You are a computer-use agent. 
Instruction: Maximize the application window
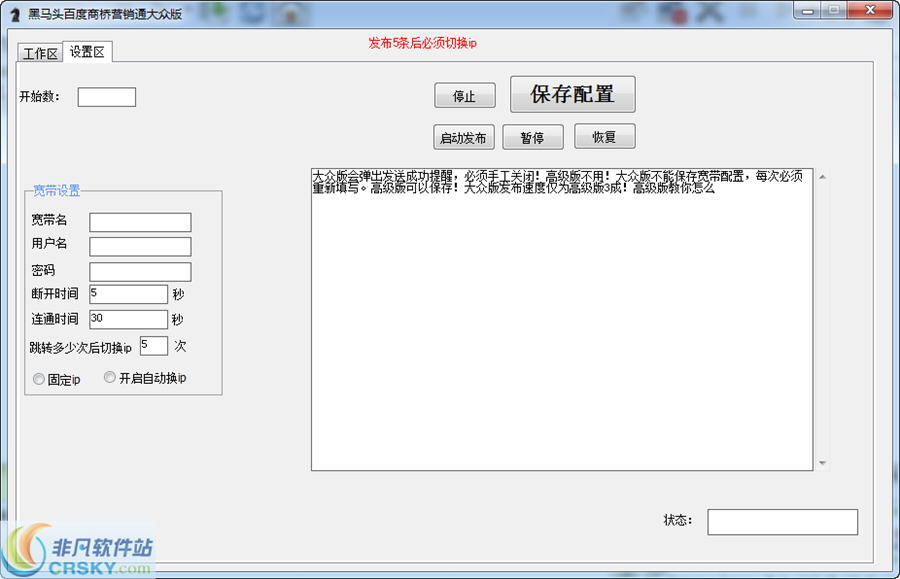click(834, 10)
